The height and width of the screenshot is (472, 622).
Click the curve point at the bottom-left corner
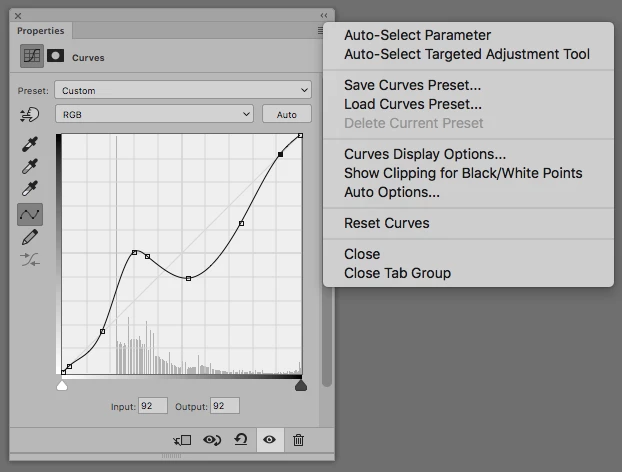coord(63,372)
